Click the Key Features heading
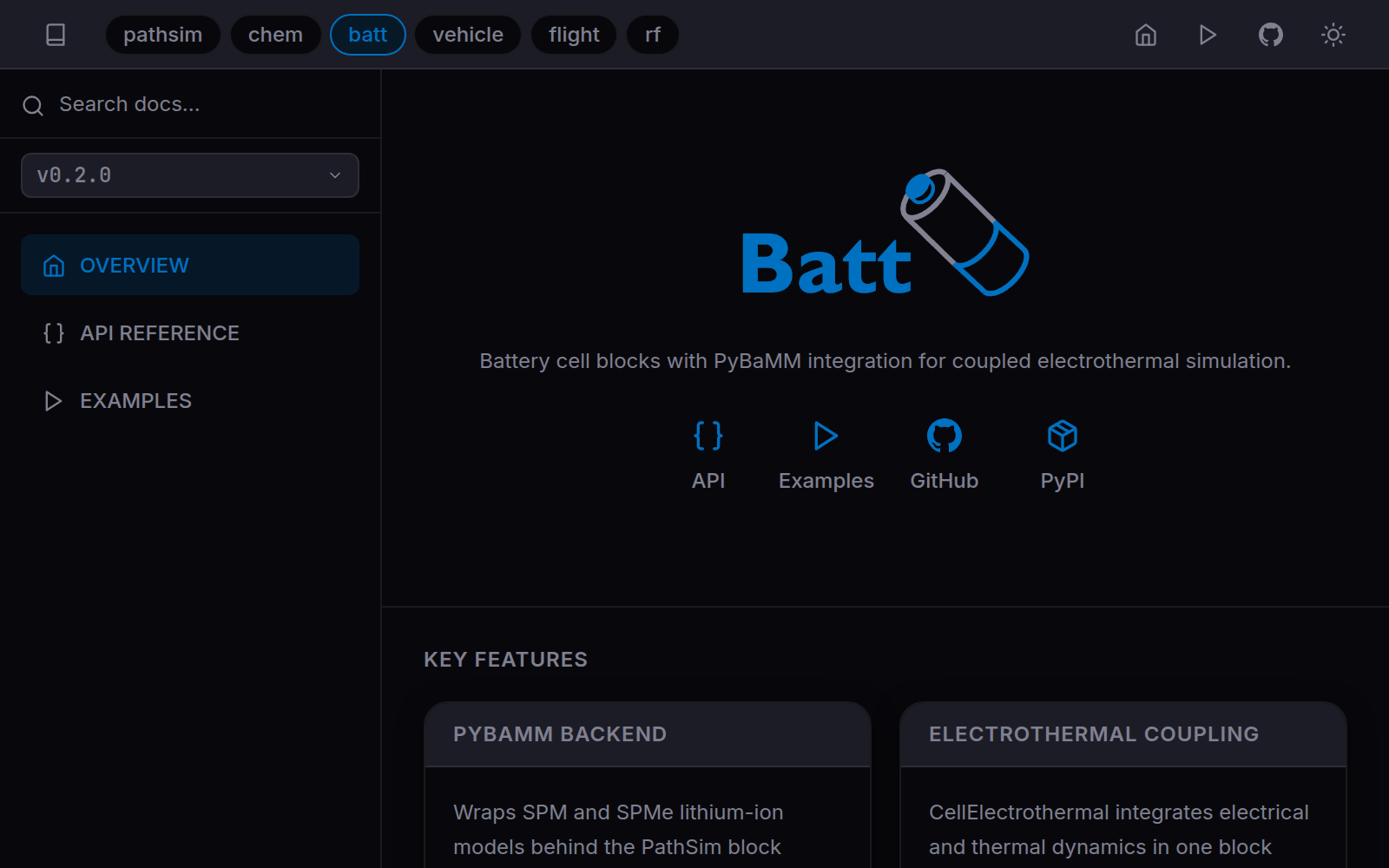Screen dimensions: 1389x868 (505, 660)
